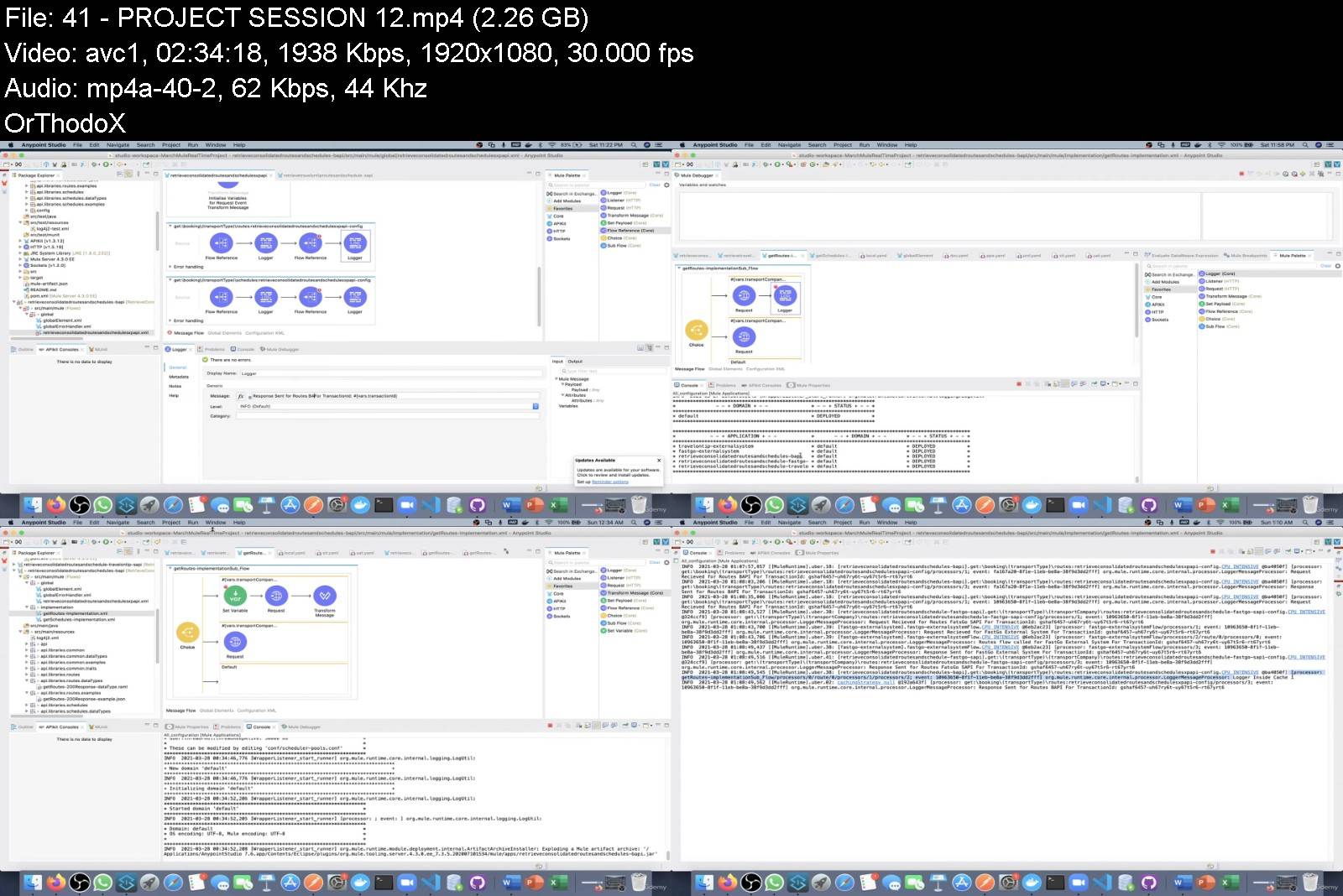
Task: Open the Run menu in the 11:22 PM frame
Action: point(192,145)
